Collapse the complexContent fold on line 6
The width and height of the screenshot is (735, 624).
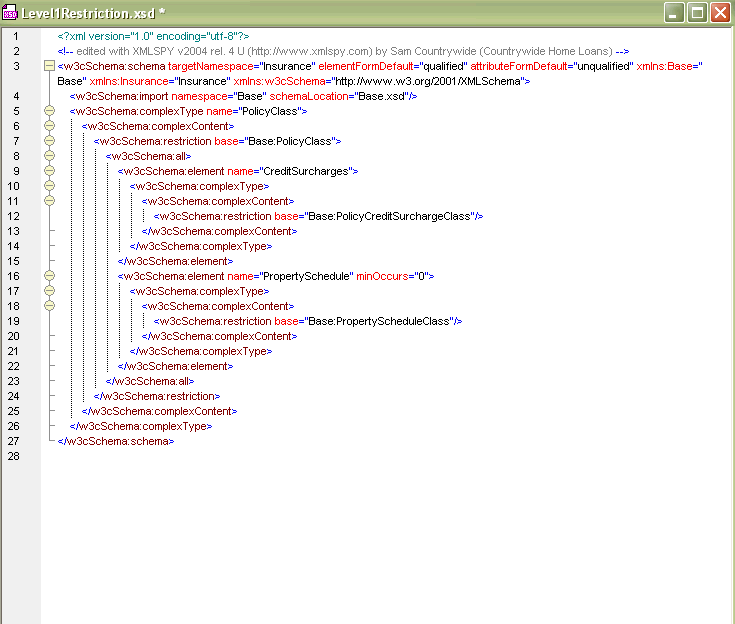[49, 126]
